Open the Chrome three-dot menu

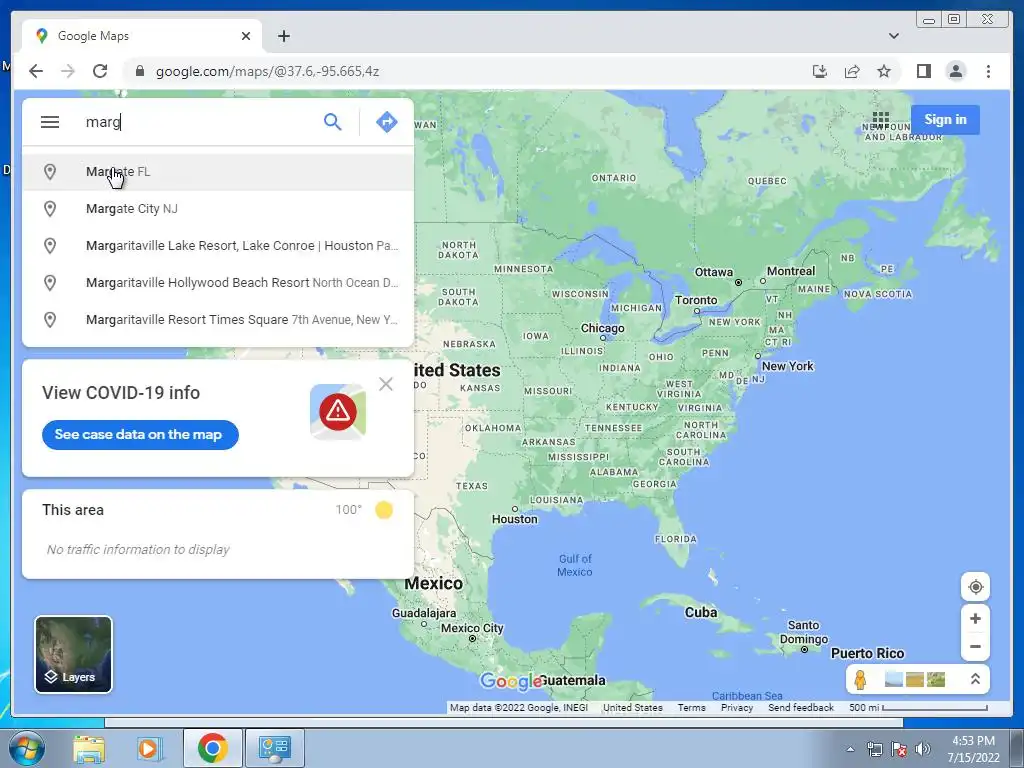pos(988,71)
